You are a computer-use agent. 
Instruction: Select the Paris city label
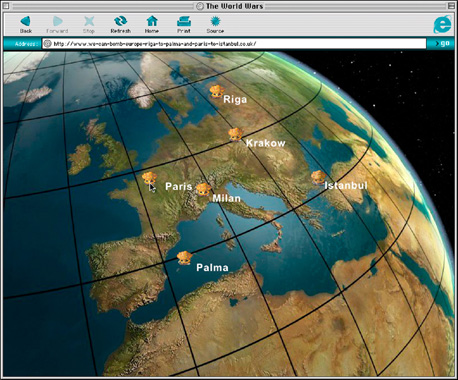(x=179, y=186)
